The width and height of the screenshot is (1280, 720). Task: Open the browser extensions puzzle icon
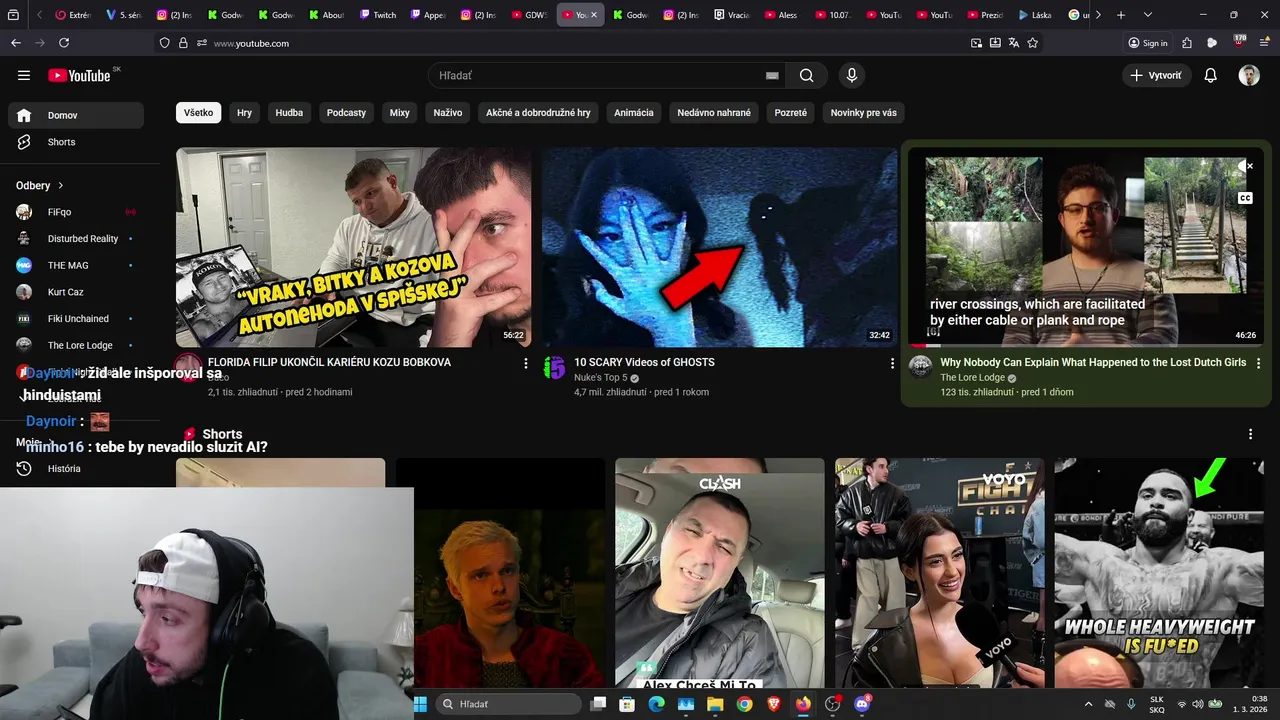[1187, 43]
